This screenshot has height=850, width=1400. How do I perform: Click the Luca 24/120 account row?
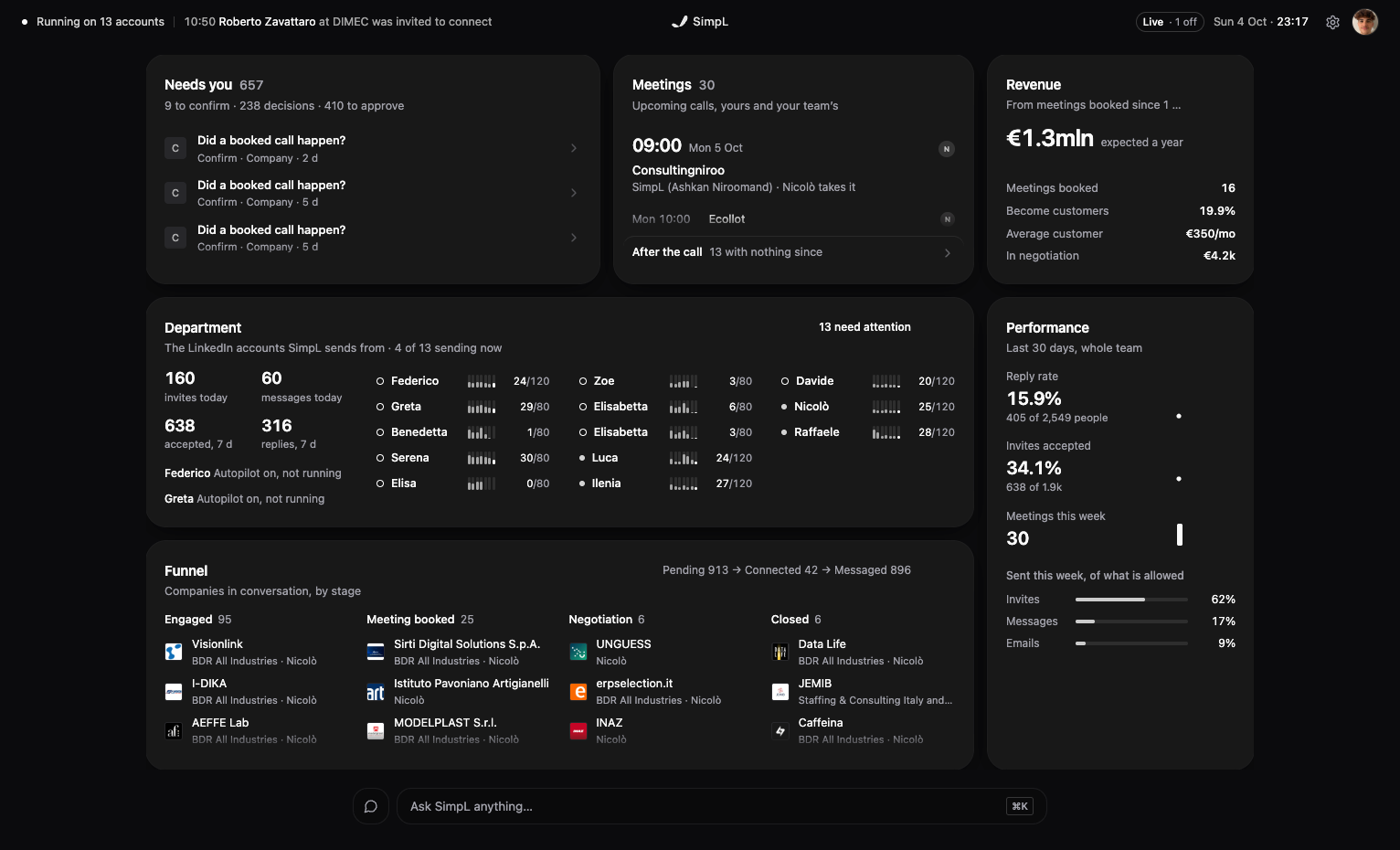click(x=665, y=458)
